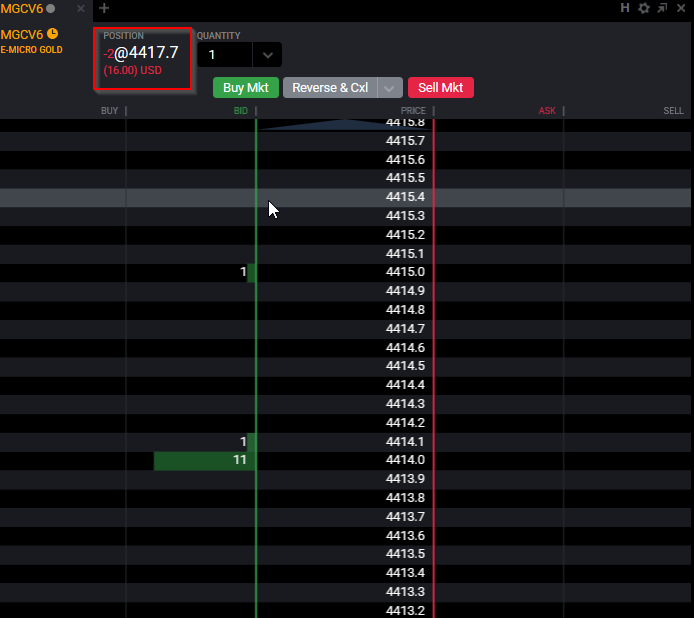Viewport: 694px width, 618px height.
Task: Click price 4414.3 in the ladder
Action: [x=405, y=404]
